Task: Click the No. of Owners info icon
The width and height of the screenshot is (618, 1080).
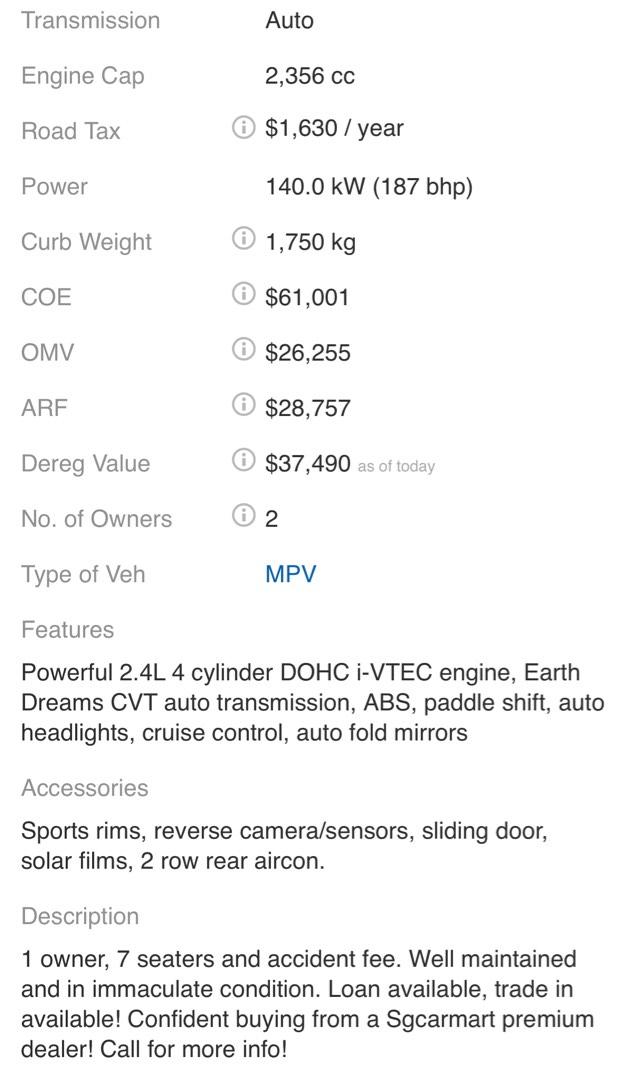Action: point(243,516)
